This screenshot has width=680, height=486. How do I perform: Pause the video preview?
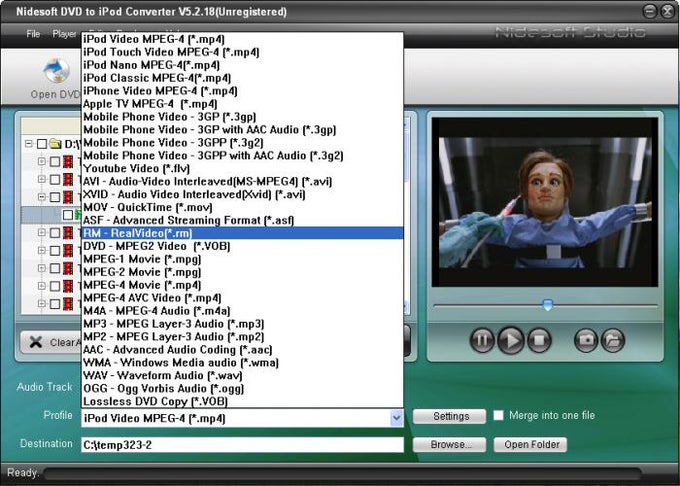(482, 340)
